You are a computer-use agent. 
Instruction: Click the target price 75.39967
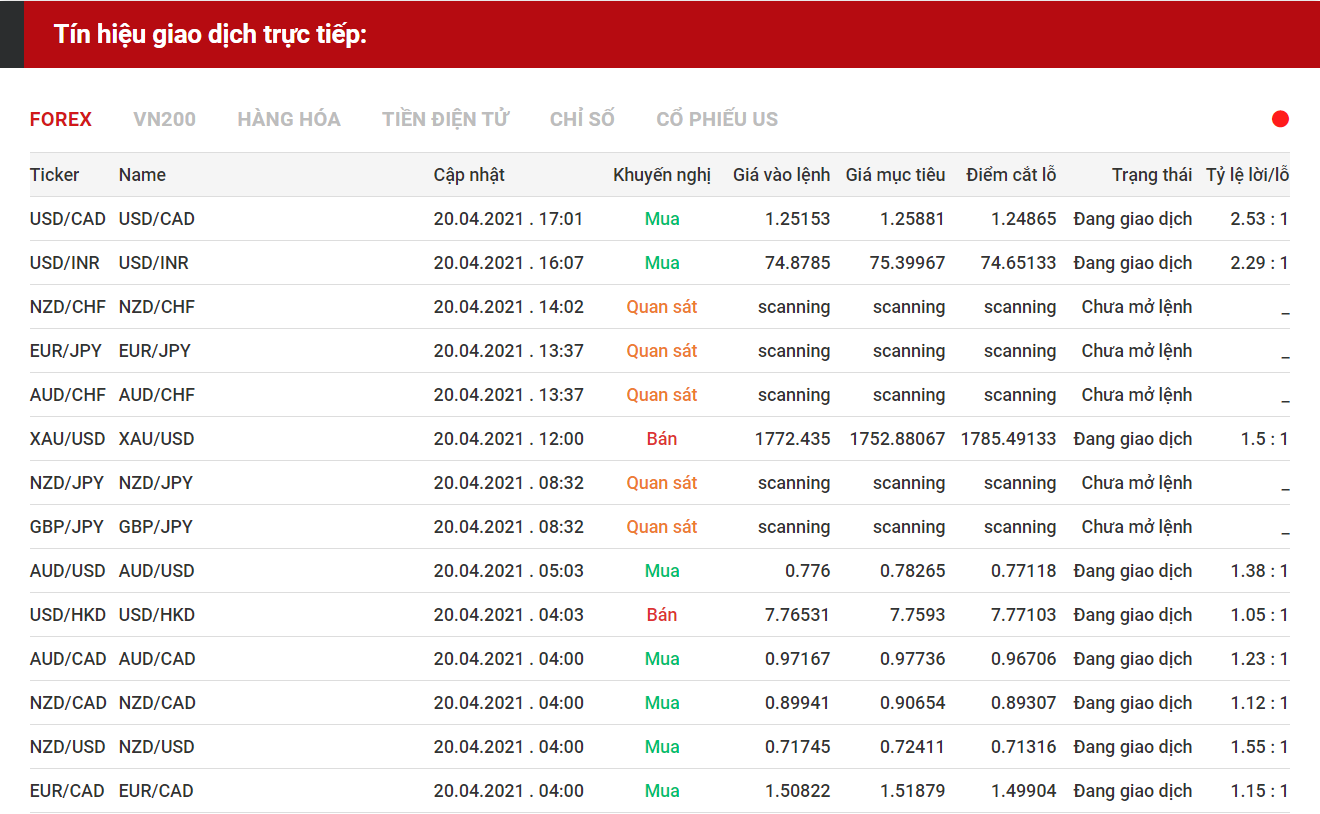[x=908, y=263]
